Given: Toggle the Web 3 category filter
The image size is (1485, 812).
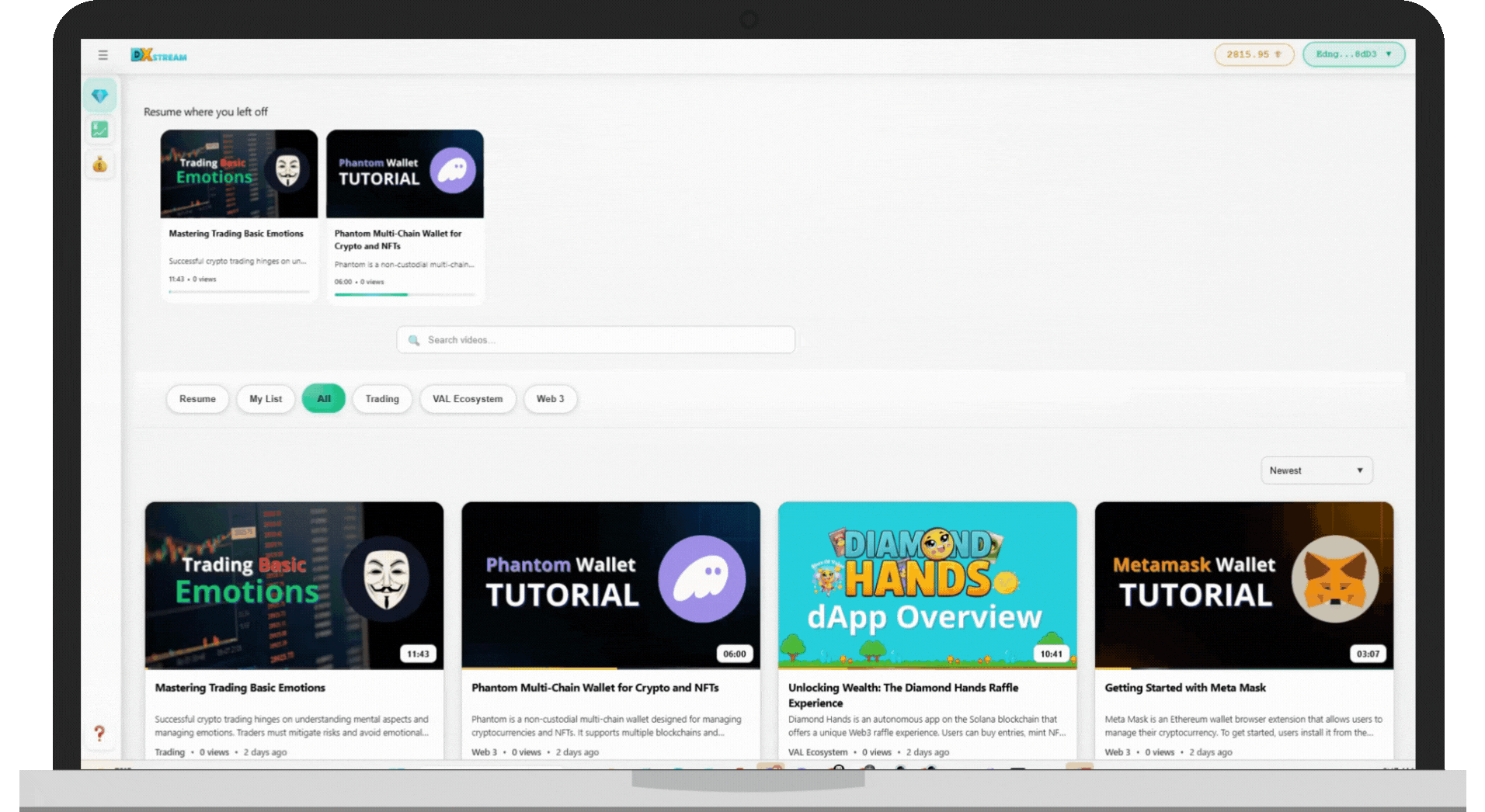Looking at the screenshot, I should pyautogui.click(x=550, y=398).
